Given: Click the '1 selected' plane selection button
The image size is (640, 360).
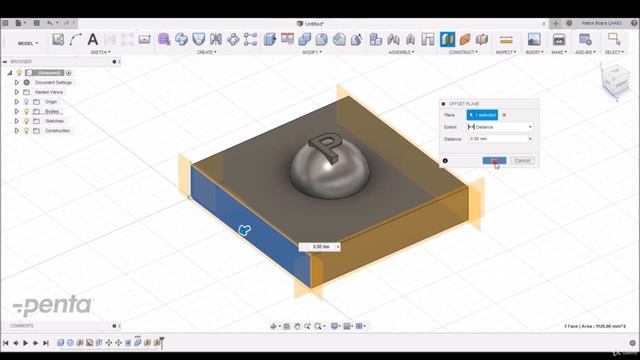Looking at the screenshot, I should (x=482, y=115).
